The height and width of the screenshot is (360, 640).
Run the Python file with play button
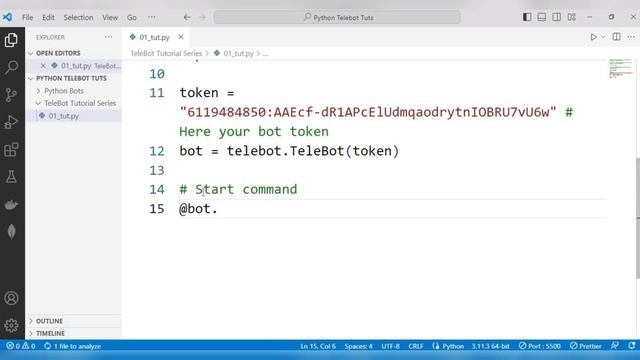coord(593,37)
